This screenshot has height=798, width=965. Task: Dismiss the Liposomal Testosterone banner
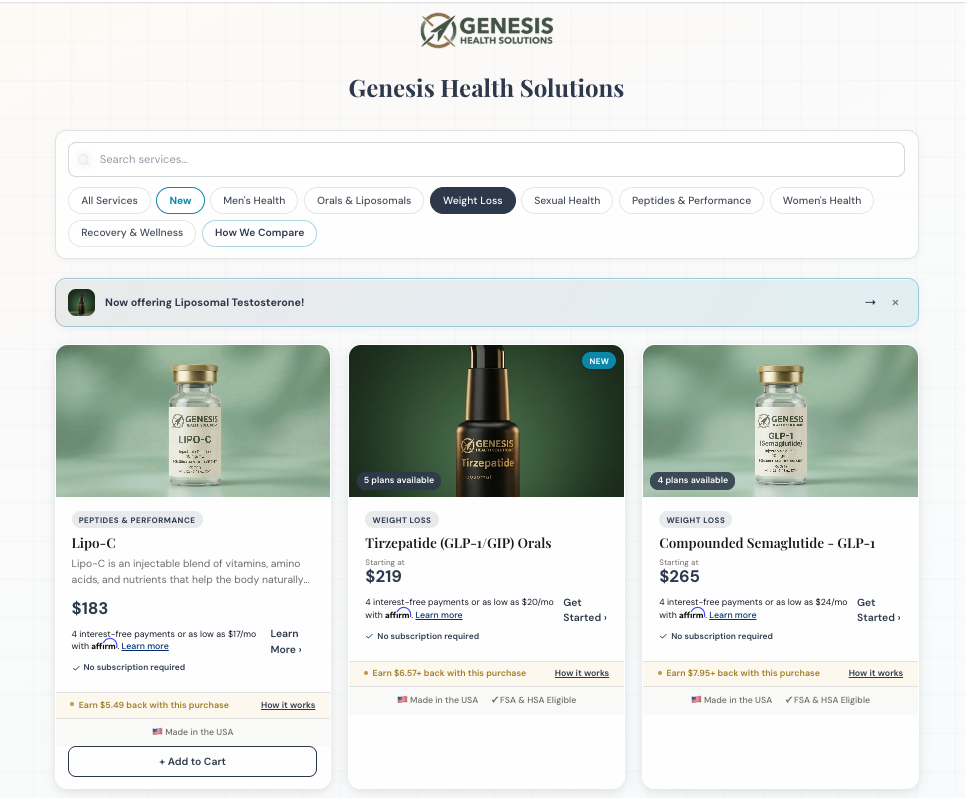(x=895, y=302)
